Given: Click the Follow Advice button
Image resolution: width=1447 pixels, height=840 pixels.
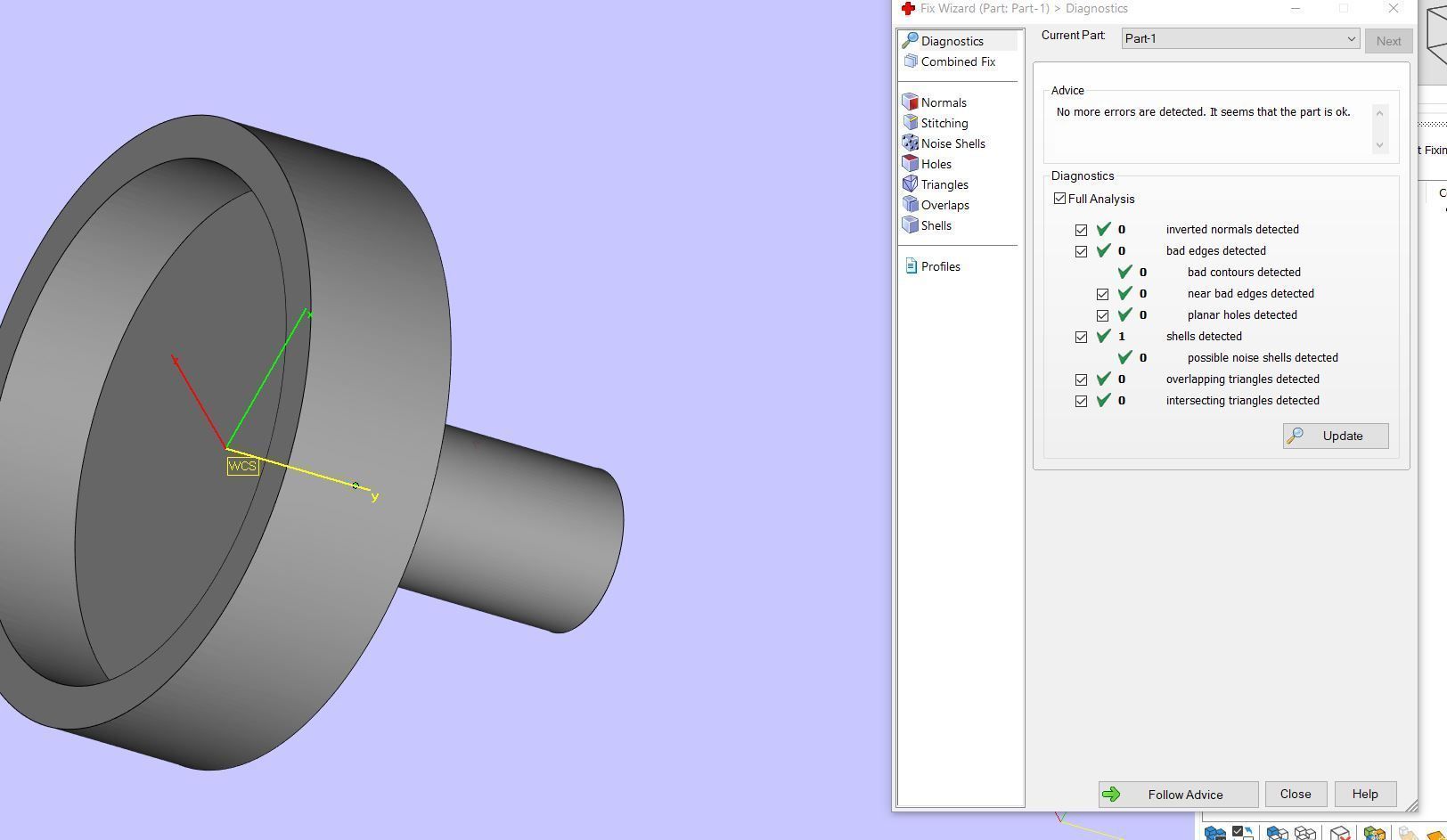Looking at the screenshot, I should [x=1178, y=795].
